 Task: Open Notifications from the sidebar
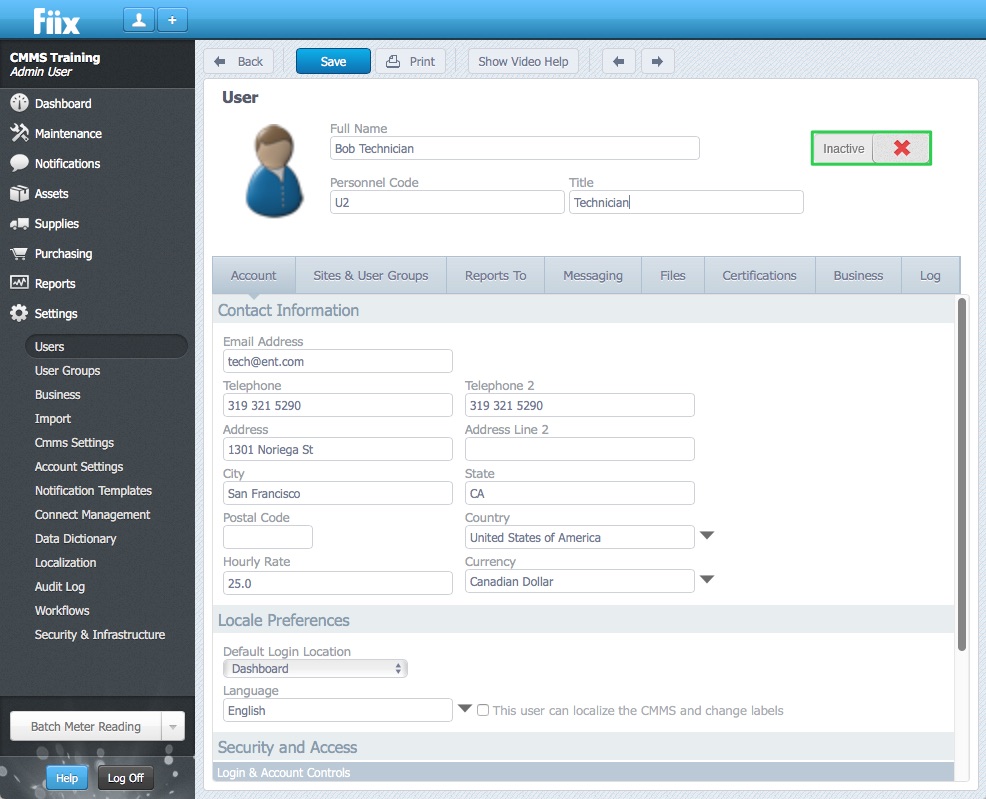67,163
